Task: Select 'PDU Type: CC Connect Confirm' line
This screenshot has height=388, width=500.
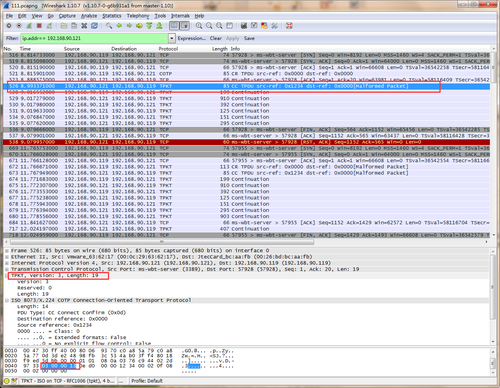Action: [x=72, y=313]
